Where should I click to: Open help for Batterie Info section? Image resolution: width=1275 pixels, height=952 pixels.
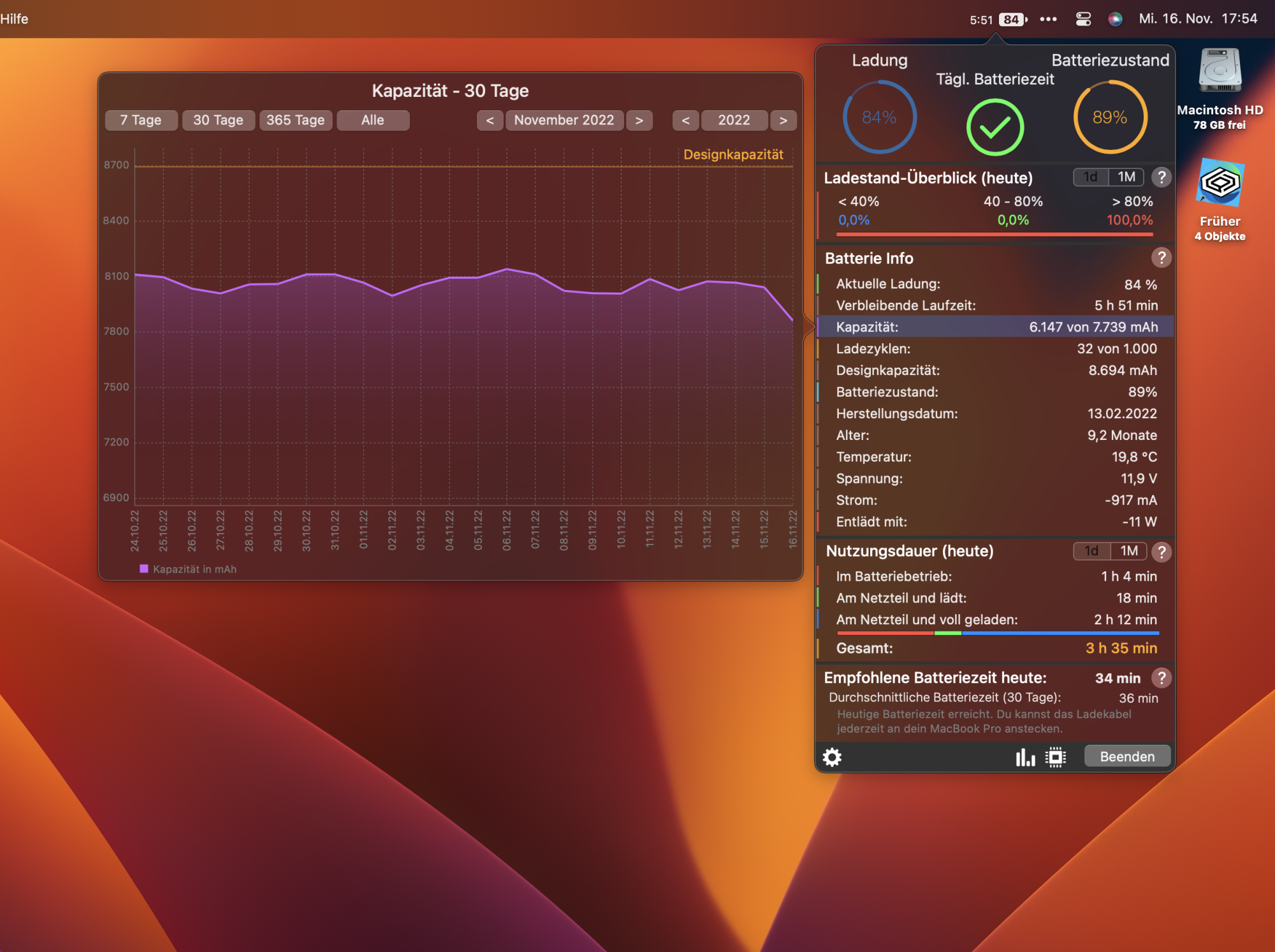click(1161, 258)
